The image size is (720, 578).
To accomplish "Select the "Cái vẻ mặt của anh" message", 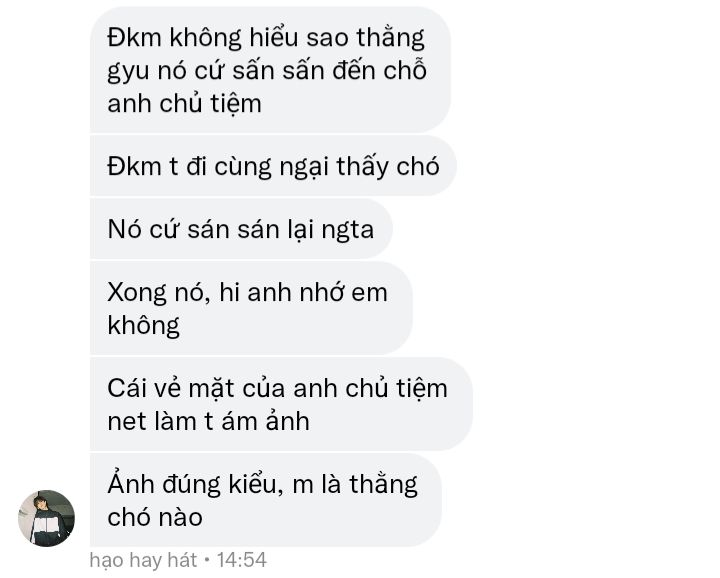I will pos(281,404).
